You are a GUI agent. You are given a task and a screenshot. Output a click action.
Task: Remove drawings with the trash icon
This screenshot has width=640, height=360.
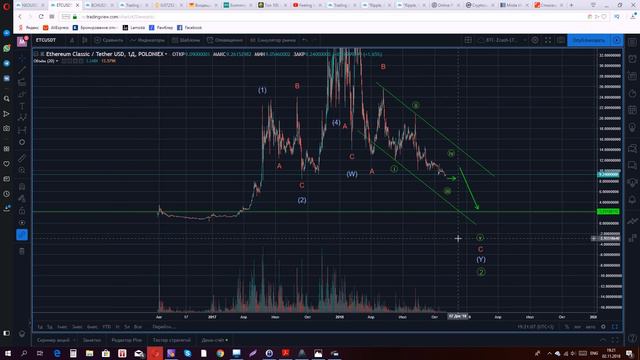[22, 251]
